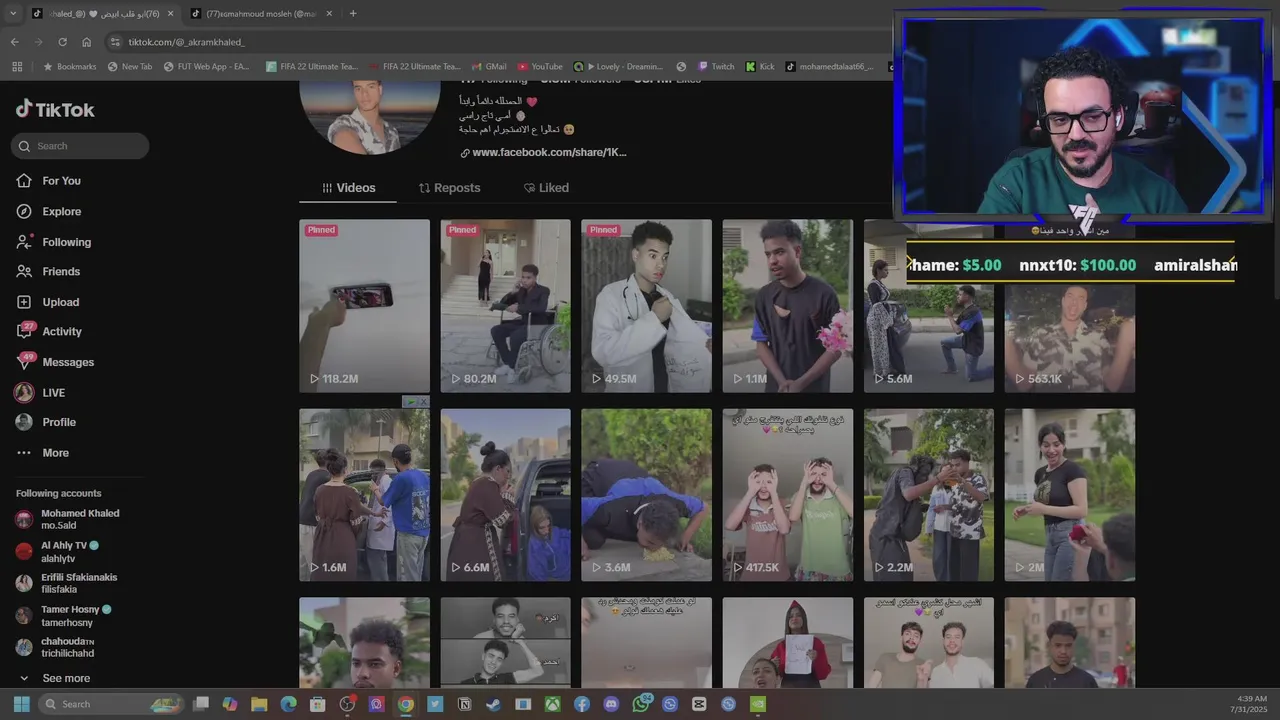This screenshot has width=1280, height=720.
Task: Play the video with 1.6M views
Action: (364, 495)
